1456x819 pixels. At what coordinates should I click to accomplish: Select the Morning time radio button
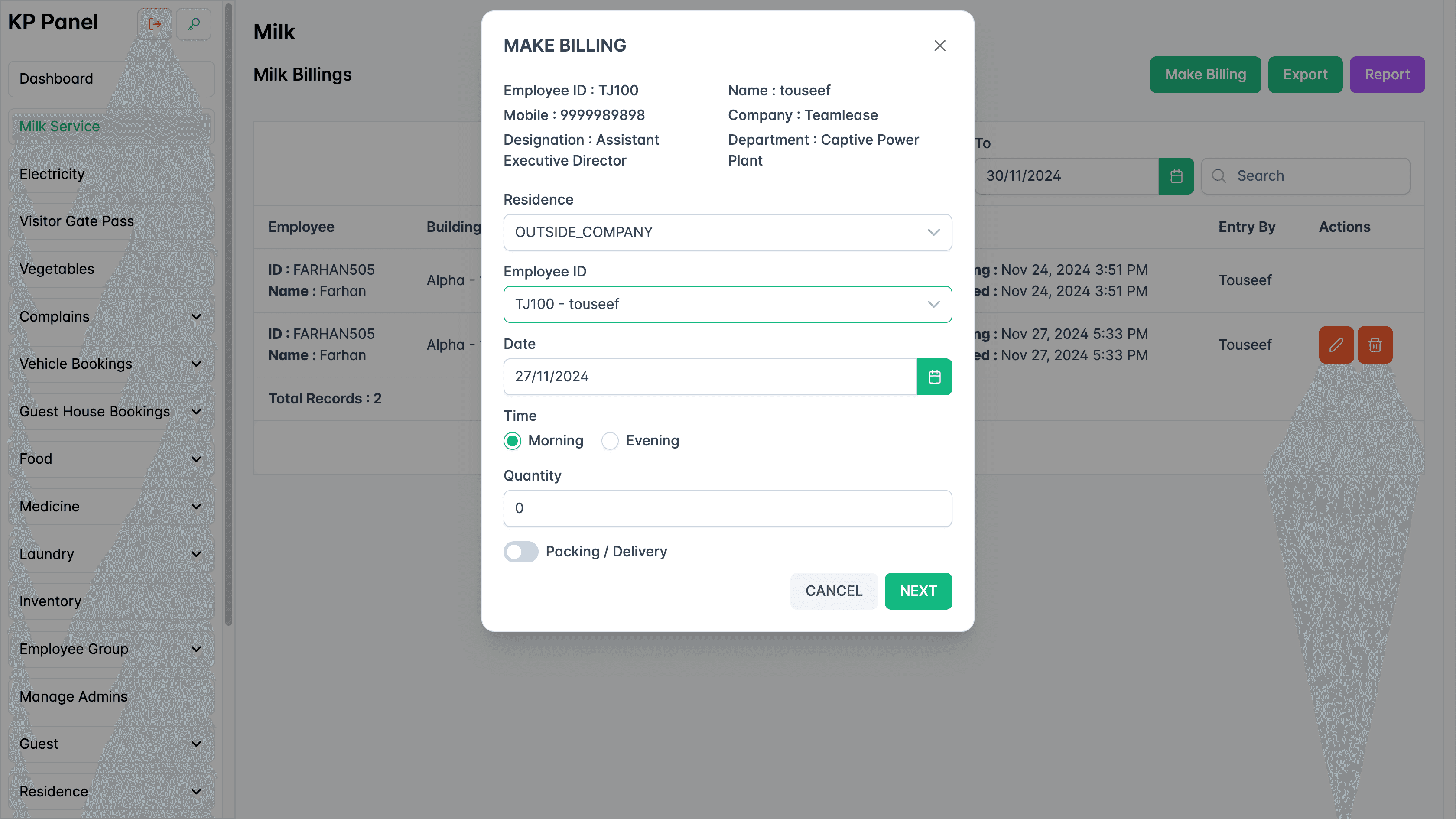tap(512, 441)
